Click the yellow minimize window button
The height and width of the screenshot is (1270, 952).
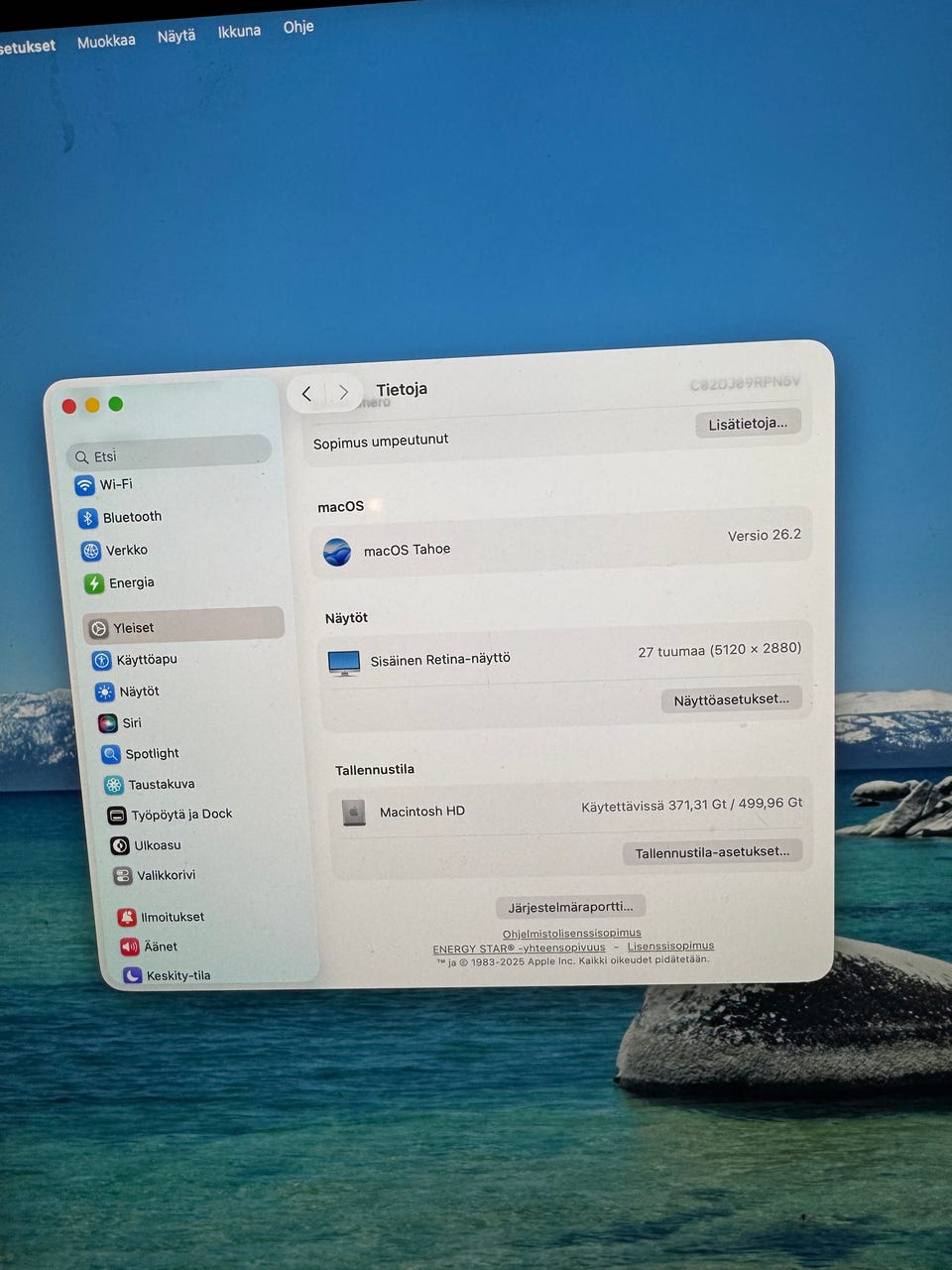tap(92, 405)
